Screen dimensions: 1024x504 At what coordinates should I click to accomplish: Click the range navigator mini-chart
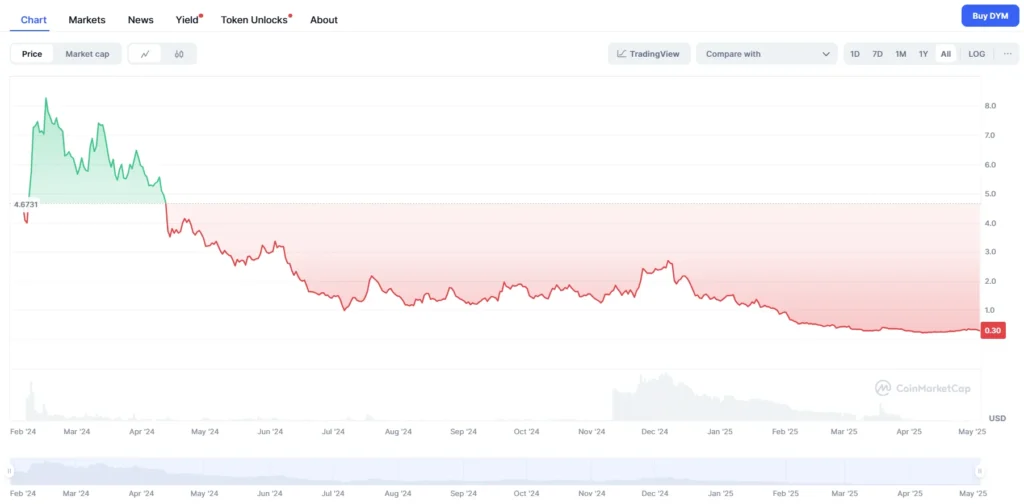point(494,471)
